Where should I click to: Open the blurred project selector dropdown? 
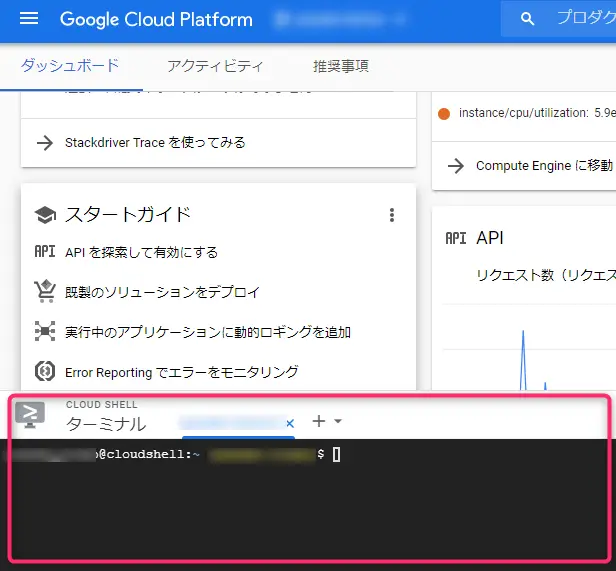click(x=340, y=19)
